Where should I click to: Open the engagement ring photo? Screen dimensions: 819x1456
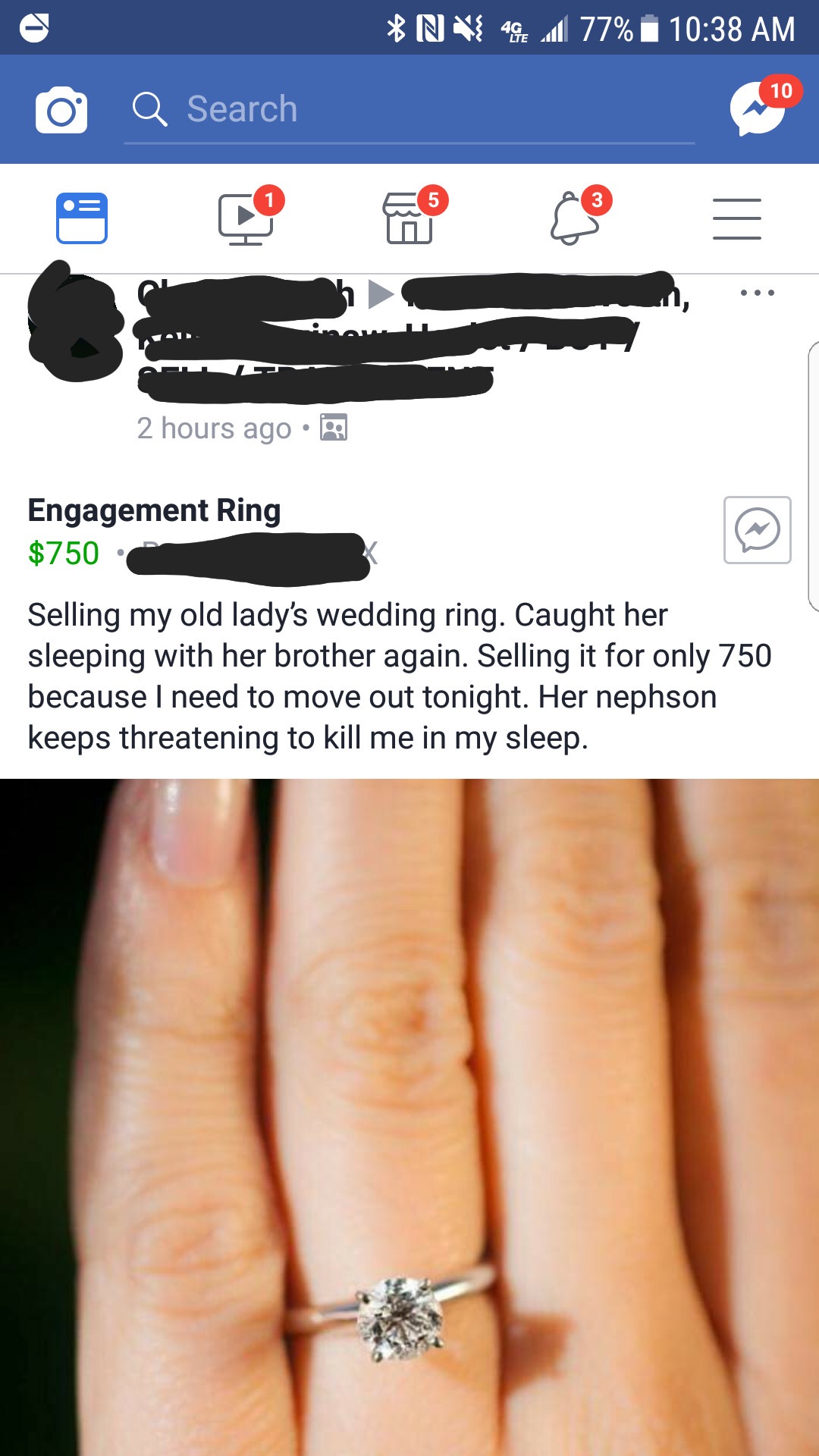(409, 1117)
